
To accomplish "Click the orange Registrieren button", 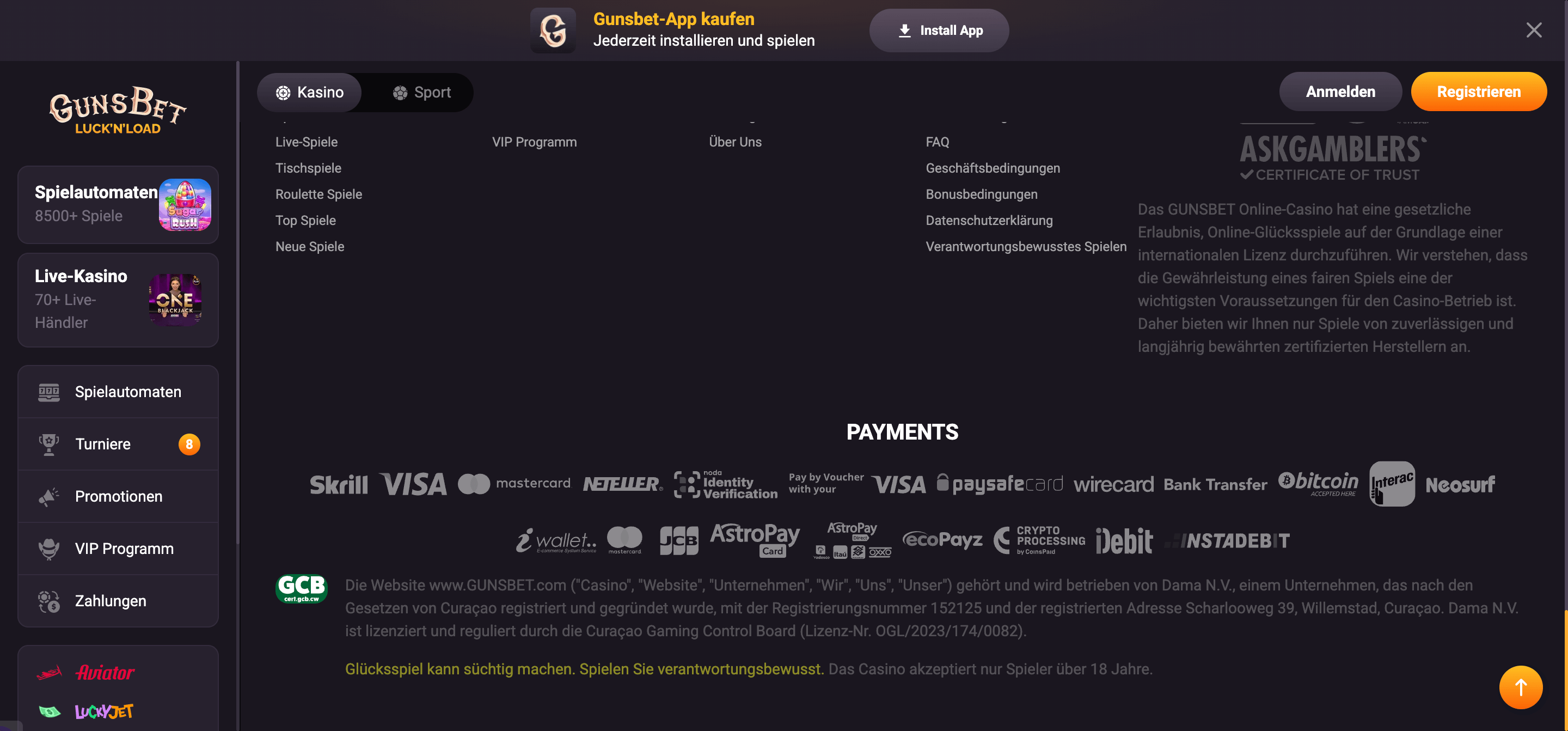I will [x=1478, y=92].
